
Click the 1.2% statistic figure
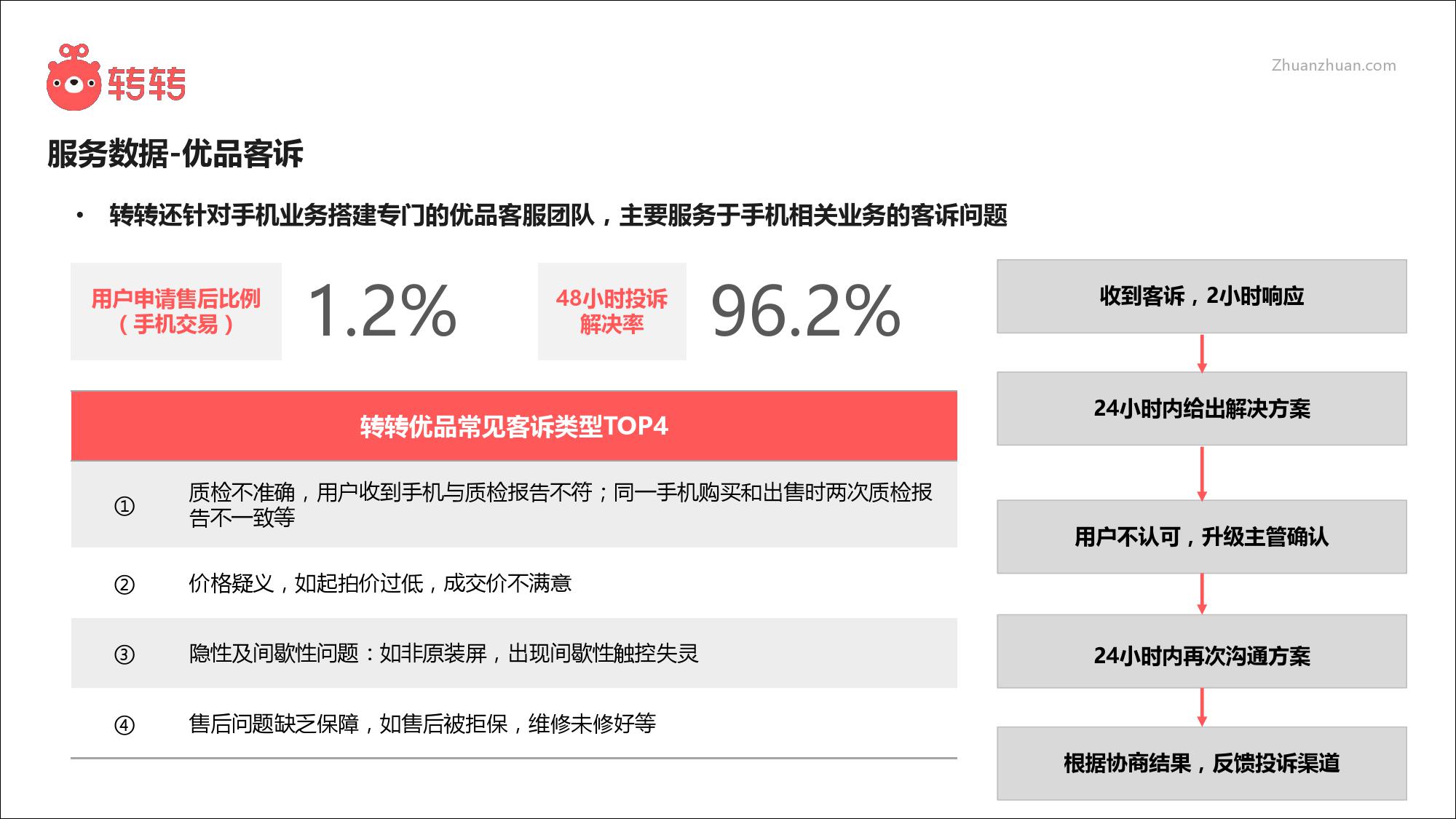(x=382, y=312)
